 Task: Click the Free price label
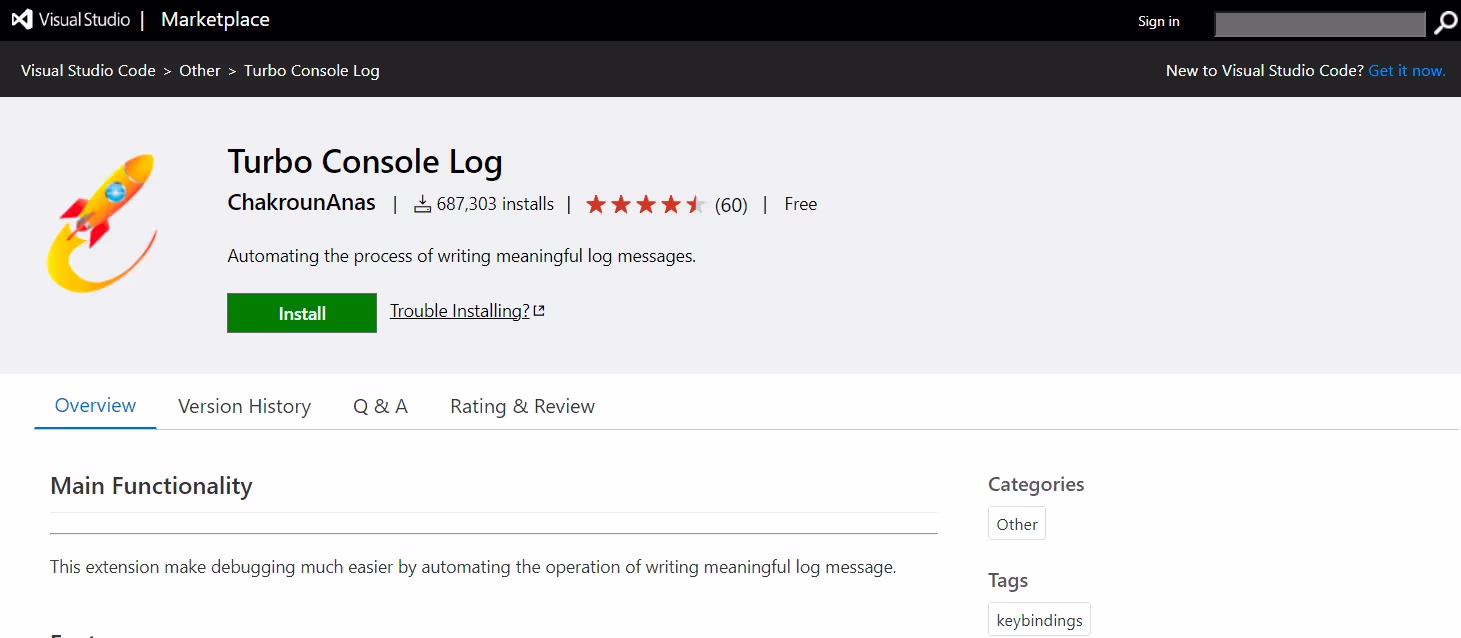coord(801,204)
